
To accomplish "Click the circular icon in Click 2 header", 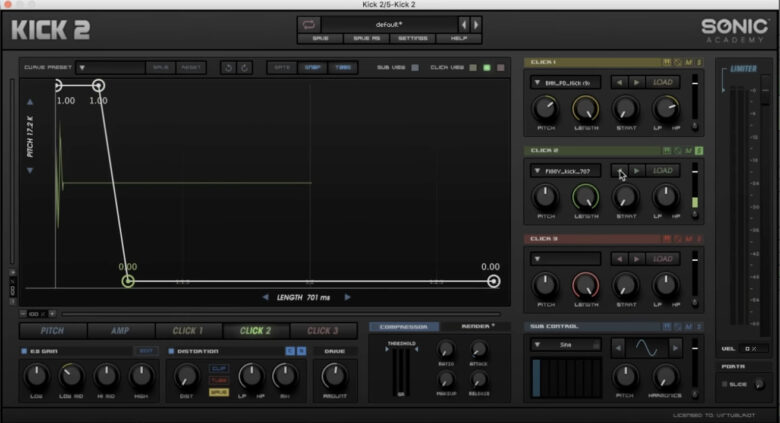I will coord(678,150).
